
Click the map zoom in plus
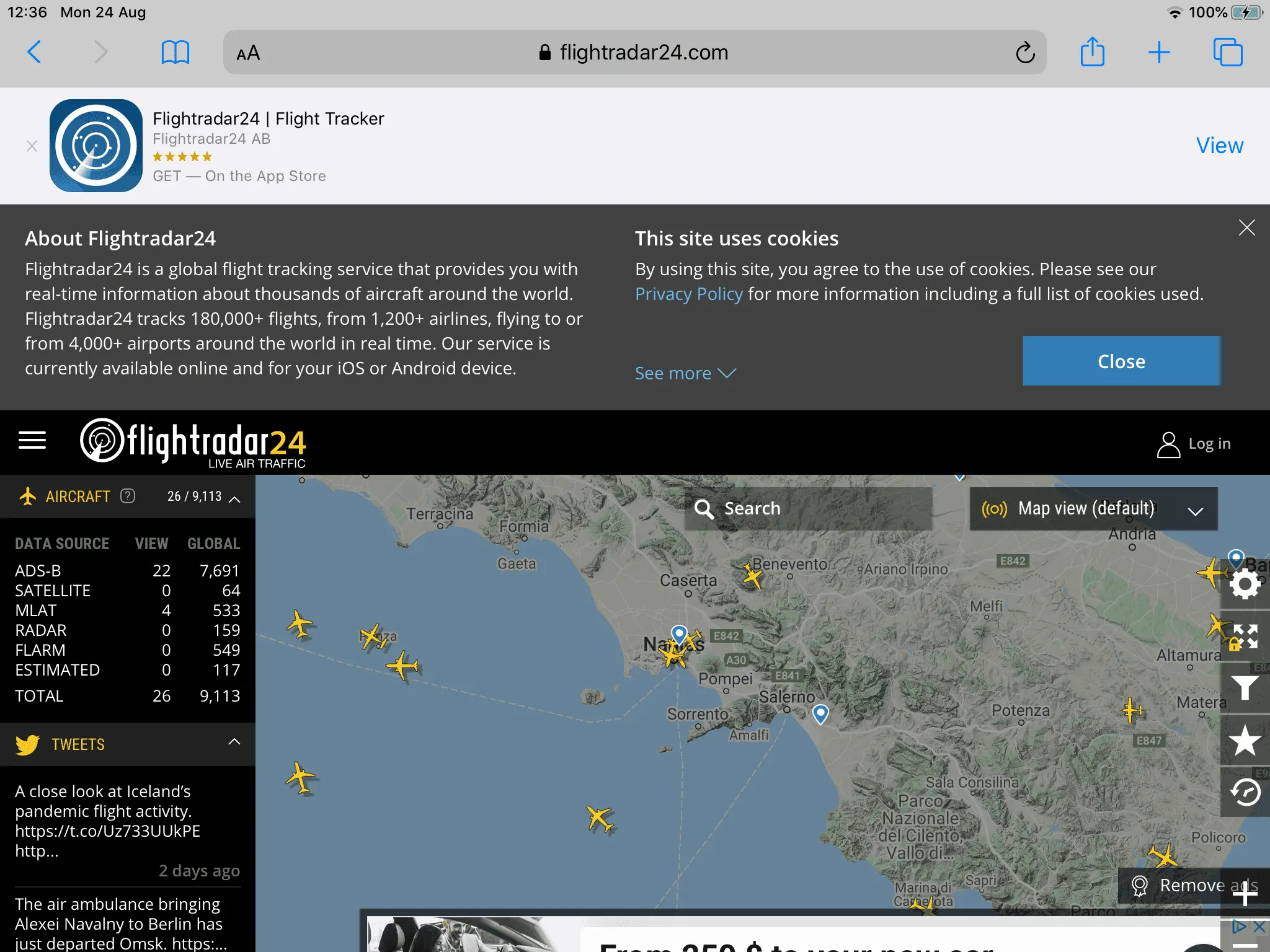(1245, 893)
